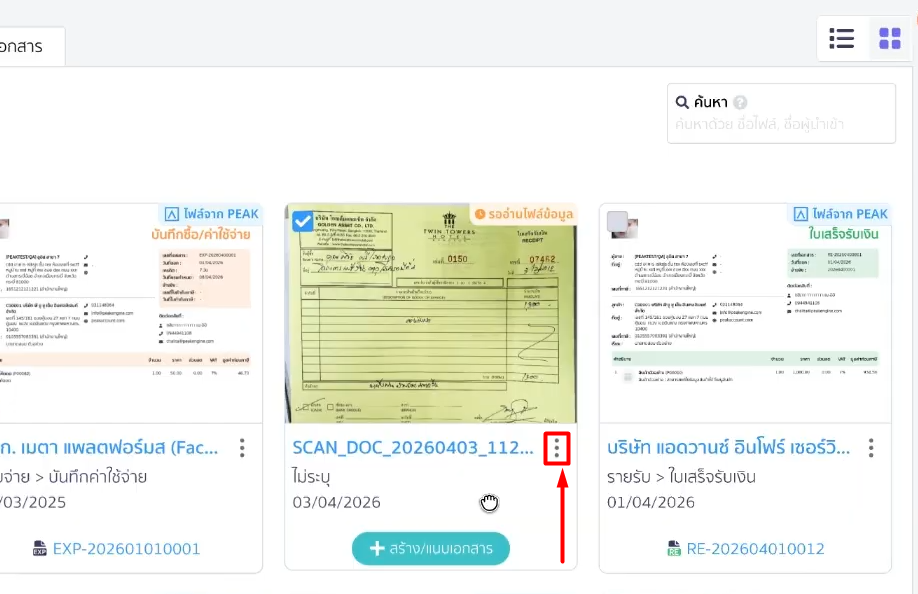
Task: Open the search help question-mark icon
Action: click(x=740, y=102)
